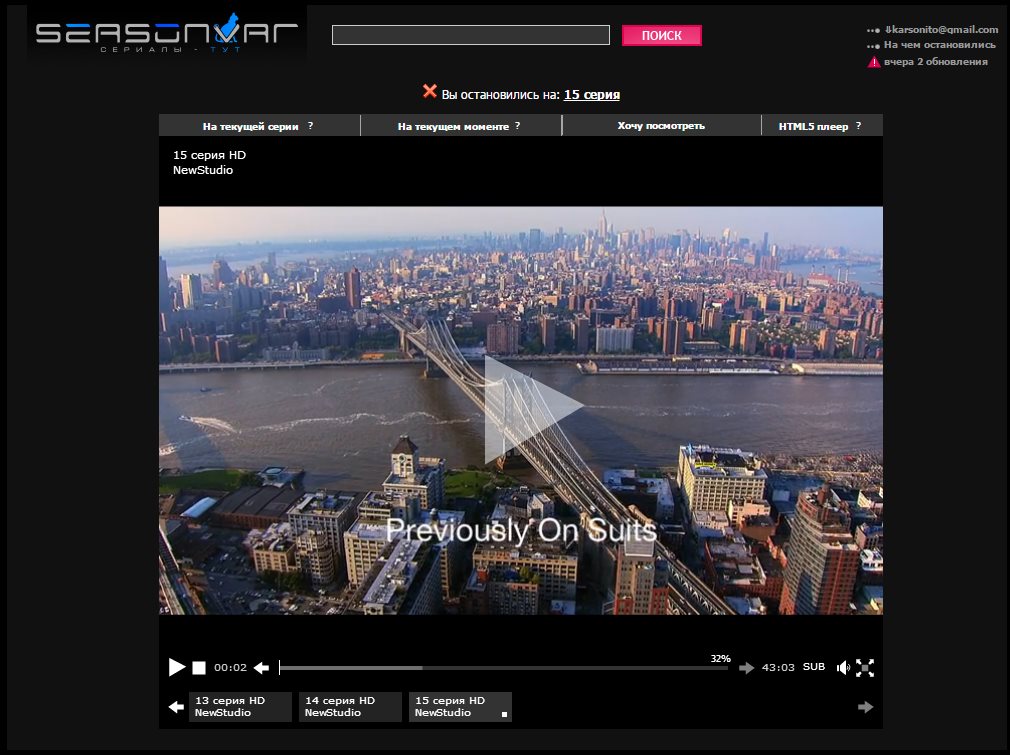Image resolution: width=1010 pixels, height=755 pixels.
Task: Click the 00:02 elapsed time display
Action: [231, 667]
